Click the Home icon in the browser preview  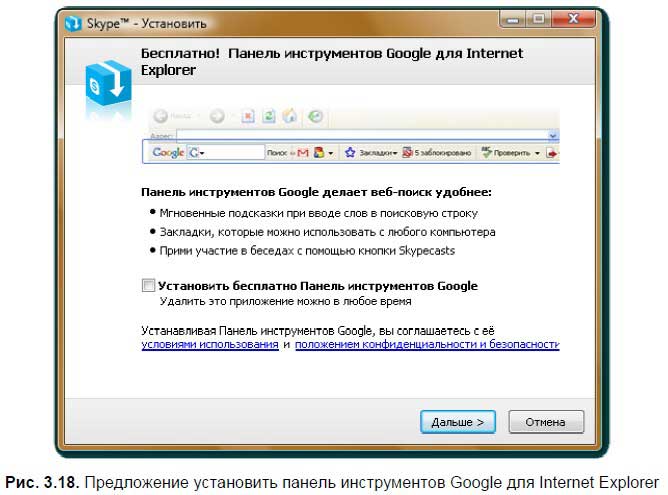click(290, 116)
